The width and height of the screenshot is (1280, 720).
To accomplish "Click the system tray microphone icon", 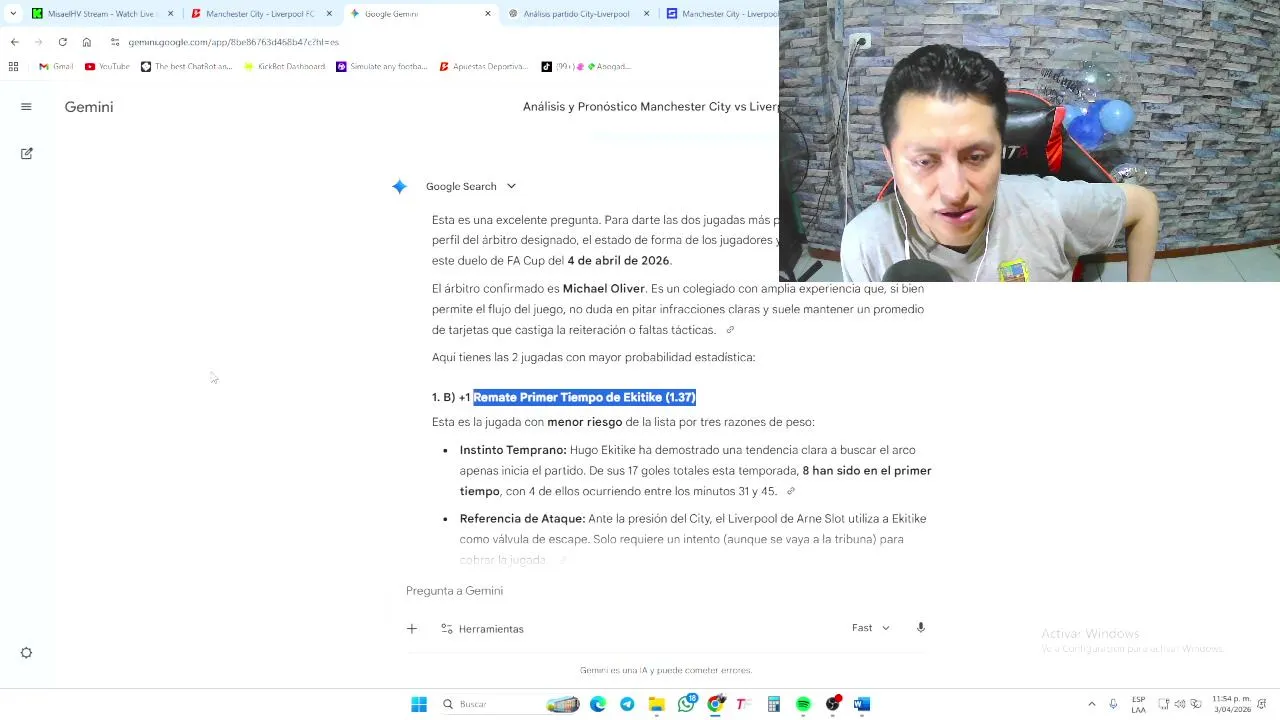I will click(x=1113, y=704).
